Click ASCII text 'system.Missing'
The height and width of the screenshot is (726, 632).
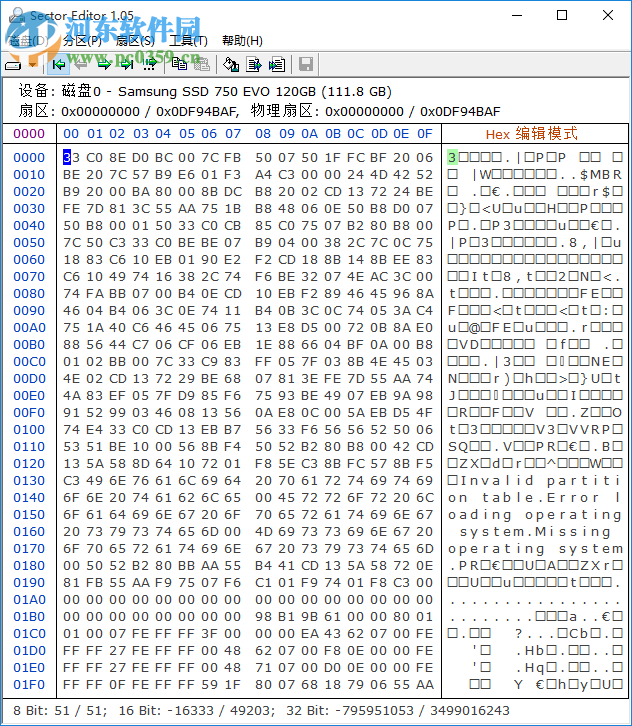click(535, 532)
